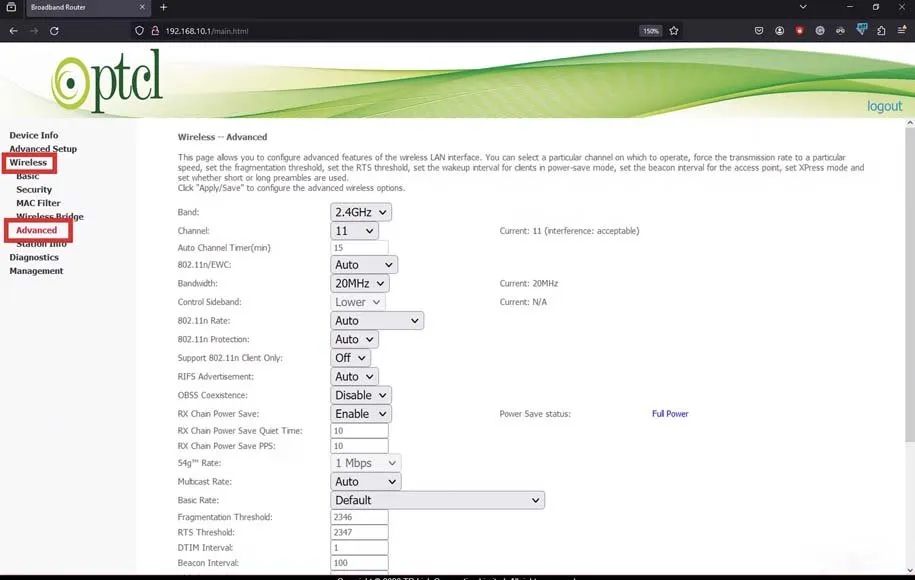Open the Firefox application menu
Viewport: 915px width, 580px height.
coord(901,31)
